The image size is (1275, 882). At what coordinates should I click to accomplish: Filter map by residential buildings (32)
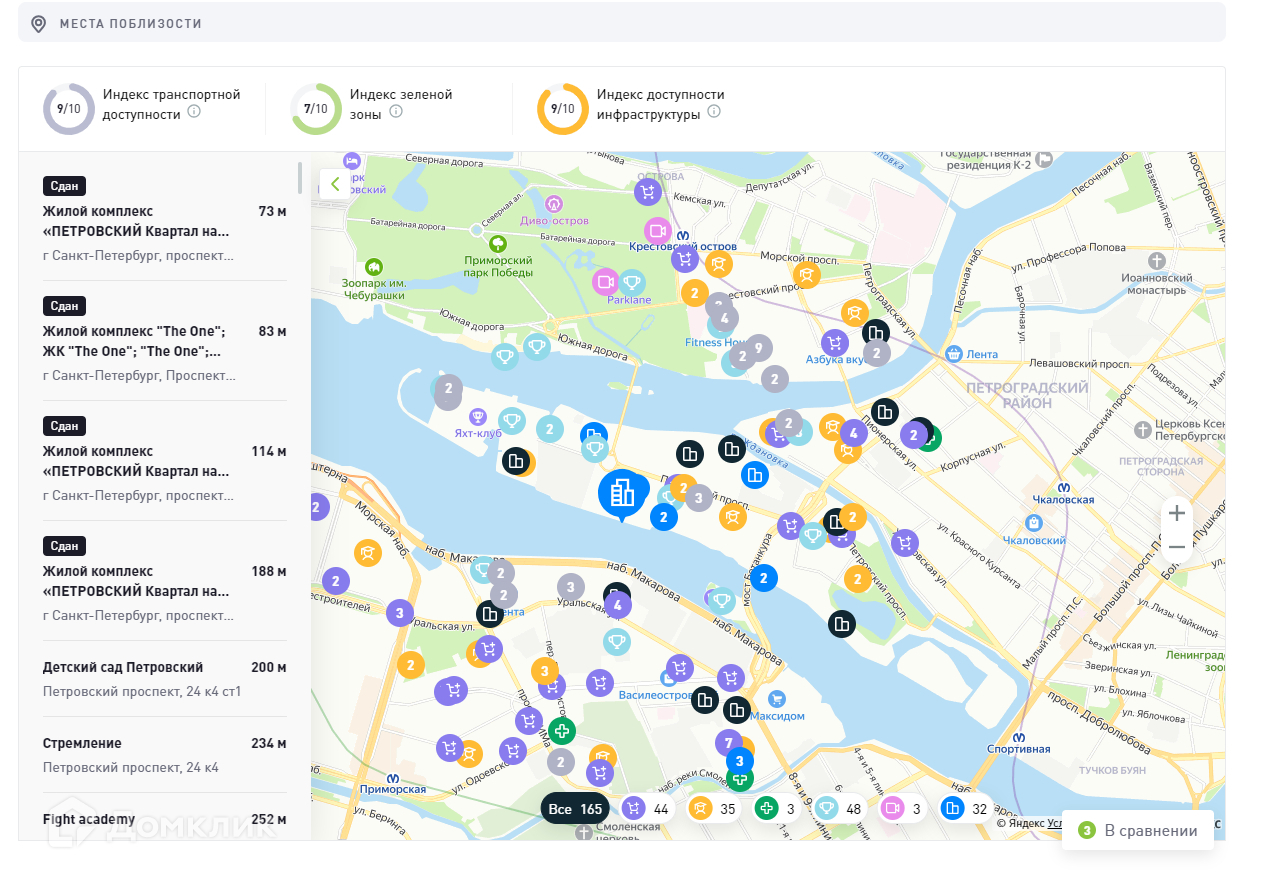pos(965,808)
